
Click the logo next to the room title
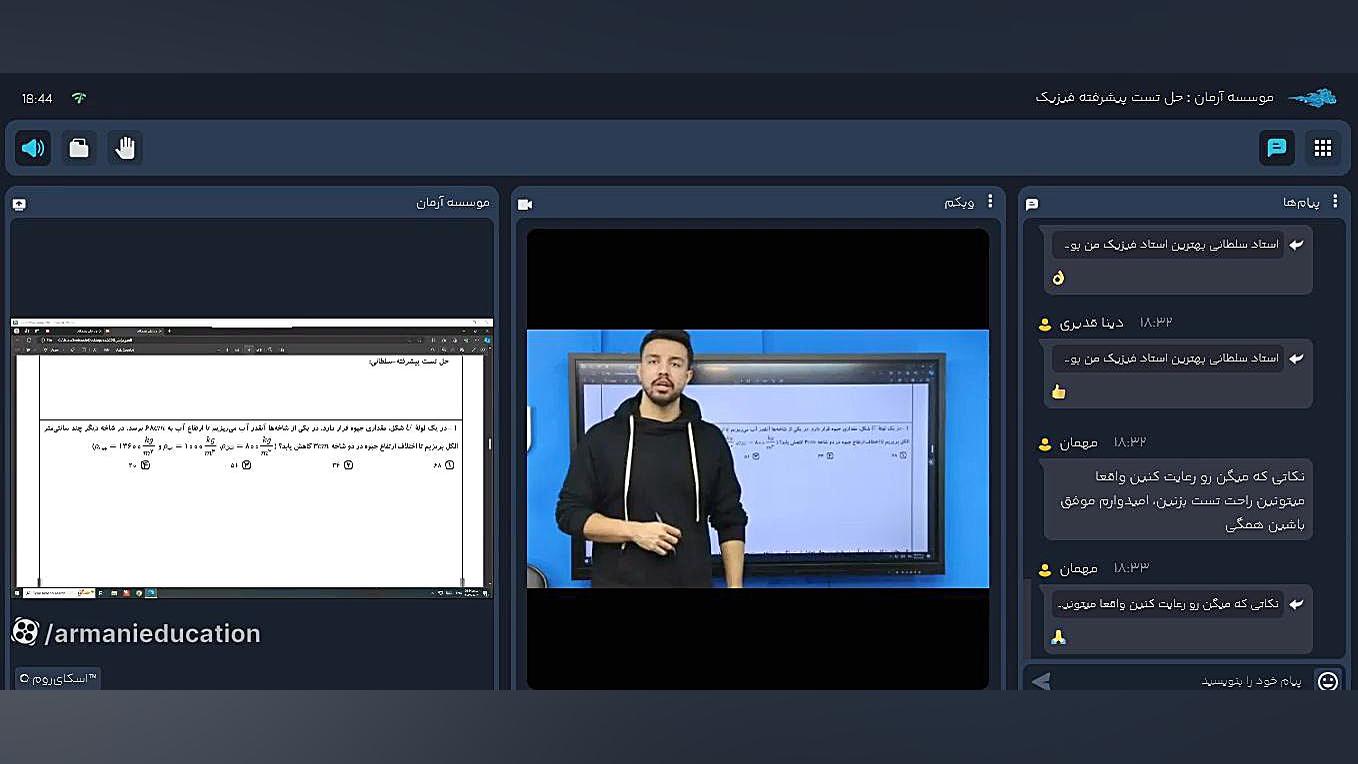(1312, 98)
